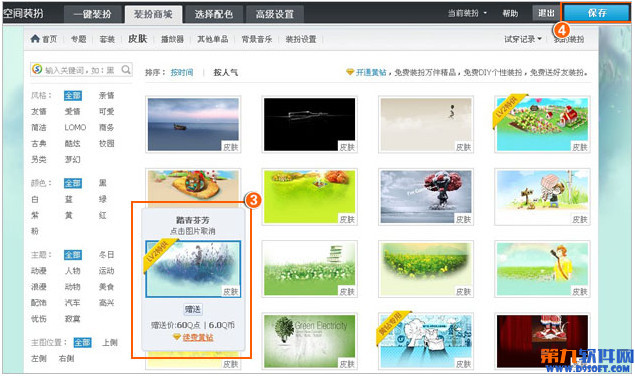Click the blue 保存 button
Viewport: 635px width, 376px height.
coord(597,13)
